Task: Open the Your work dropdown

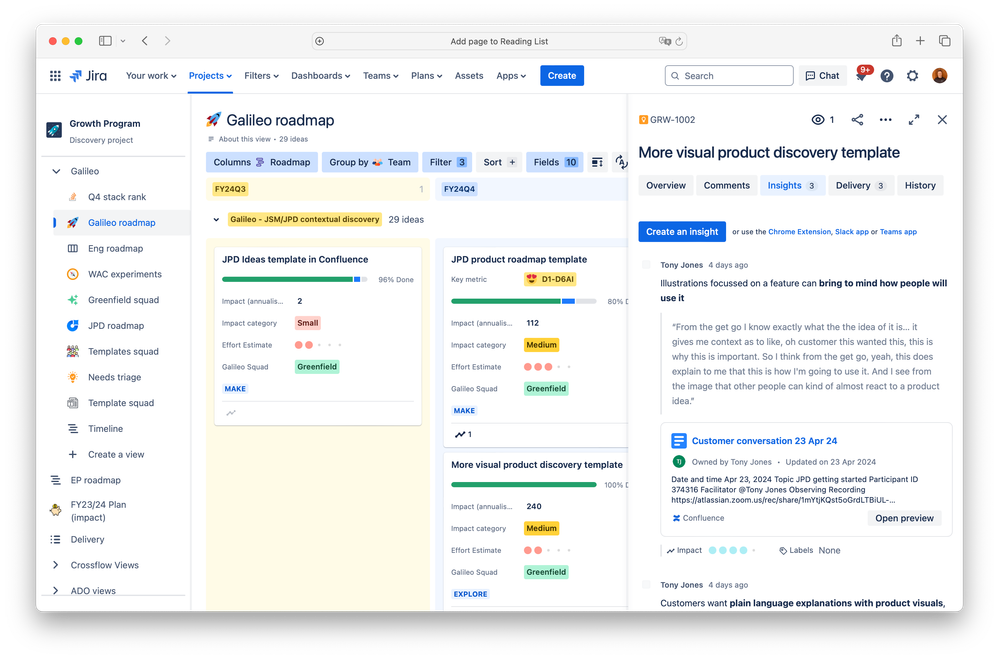Action: [151, 76]
